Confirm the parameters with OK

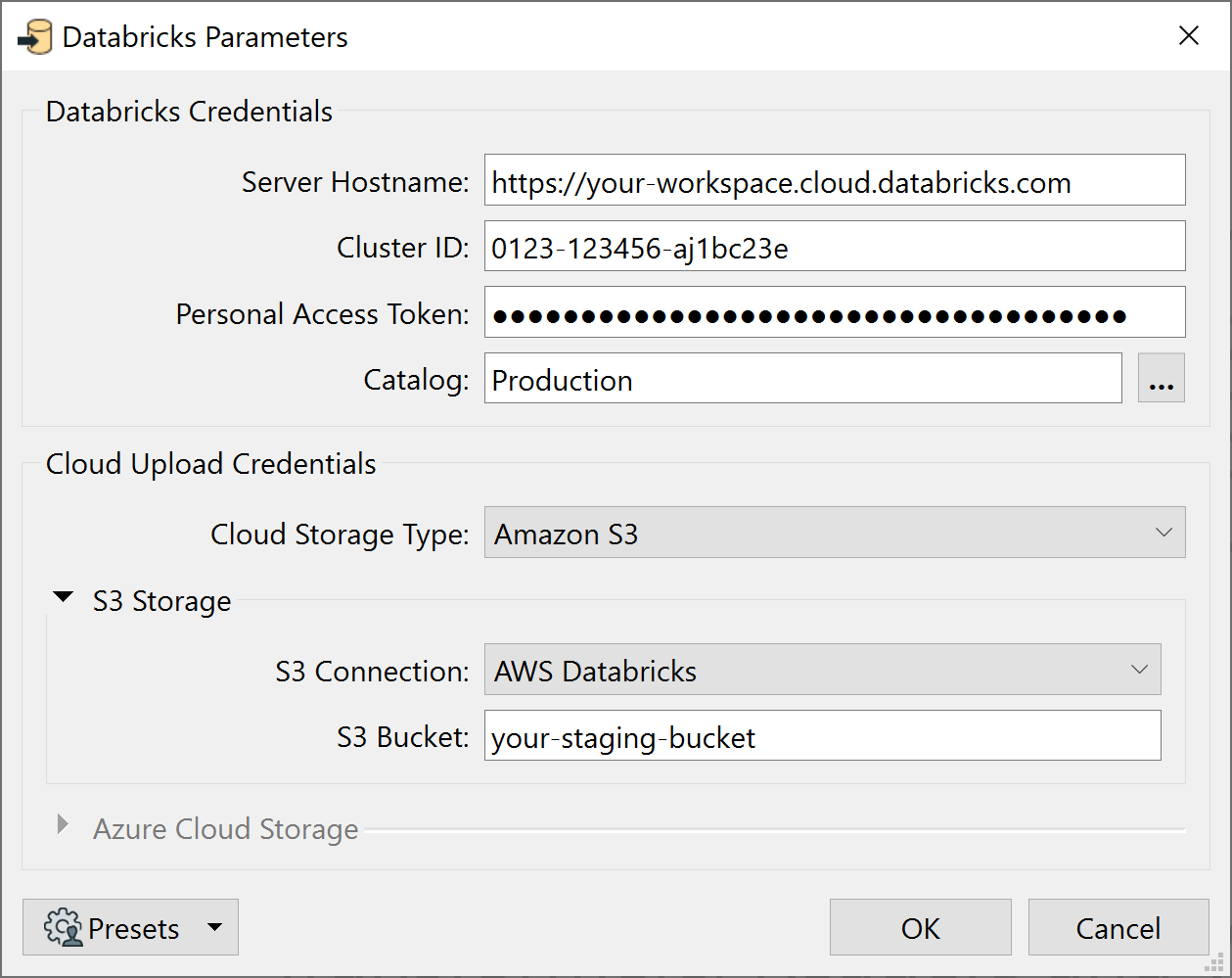coord(919,927)
